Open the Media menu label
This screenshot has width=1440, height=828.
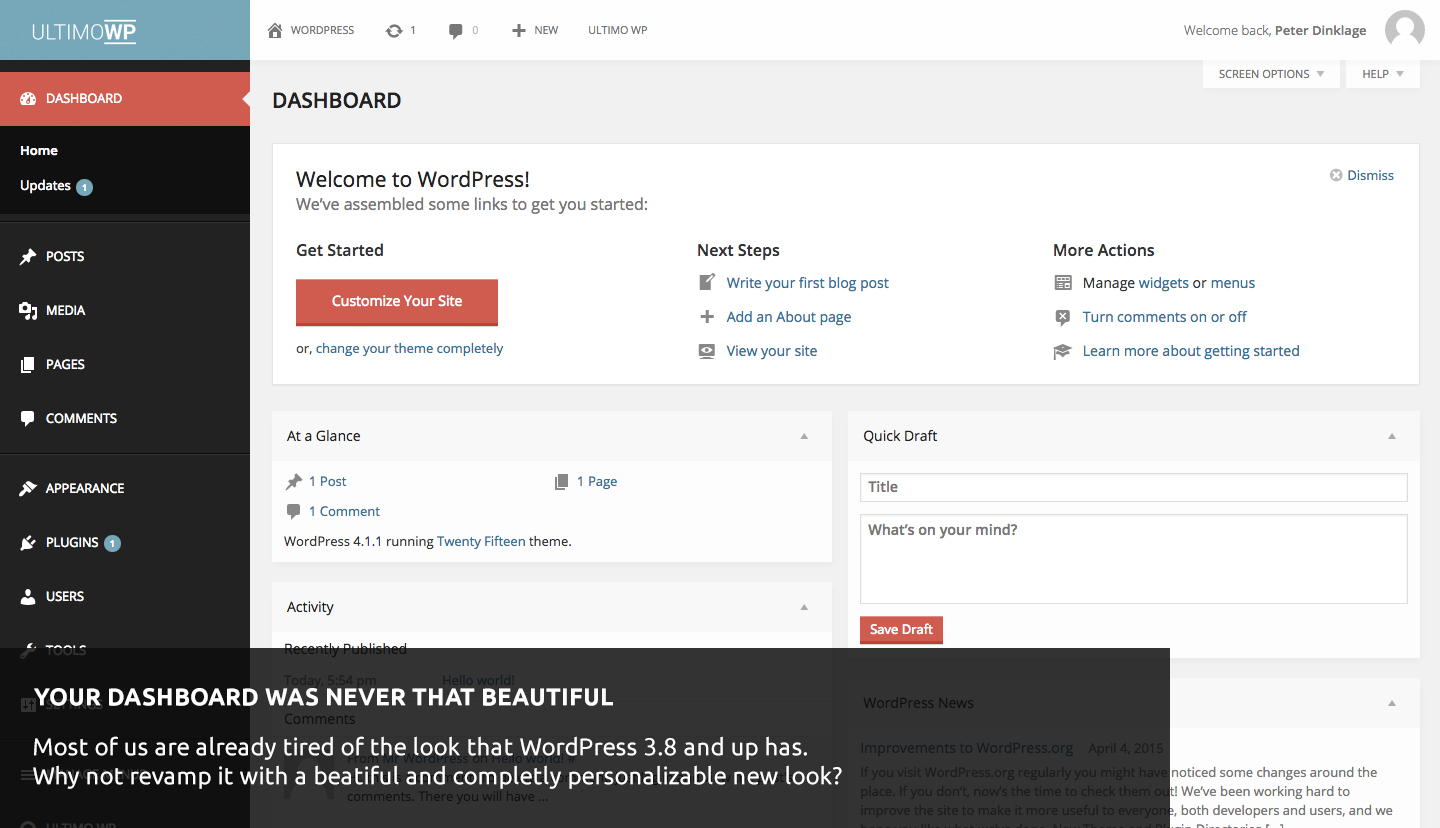point(65,311)
